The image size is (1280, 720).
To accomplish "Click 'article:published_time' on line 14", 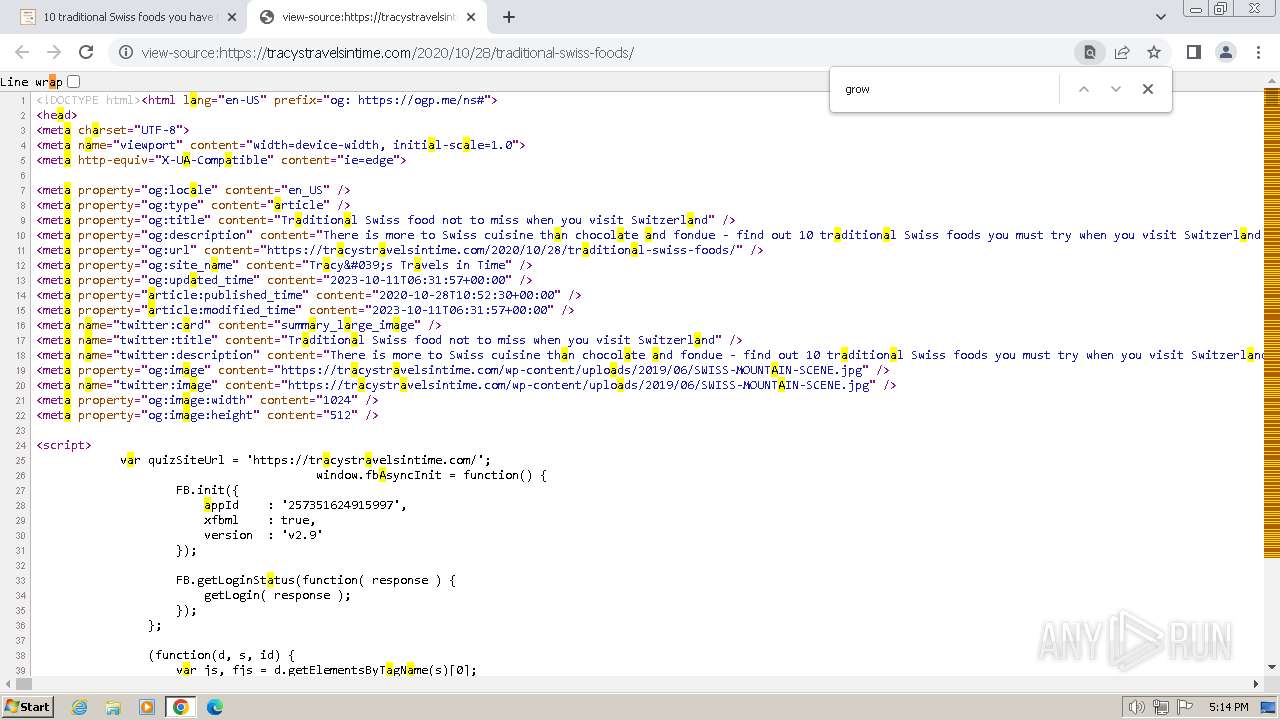I will [225, 295].
